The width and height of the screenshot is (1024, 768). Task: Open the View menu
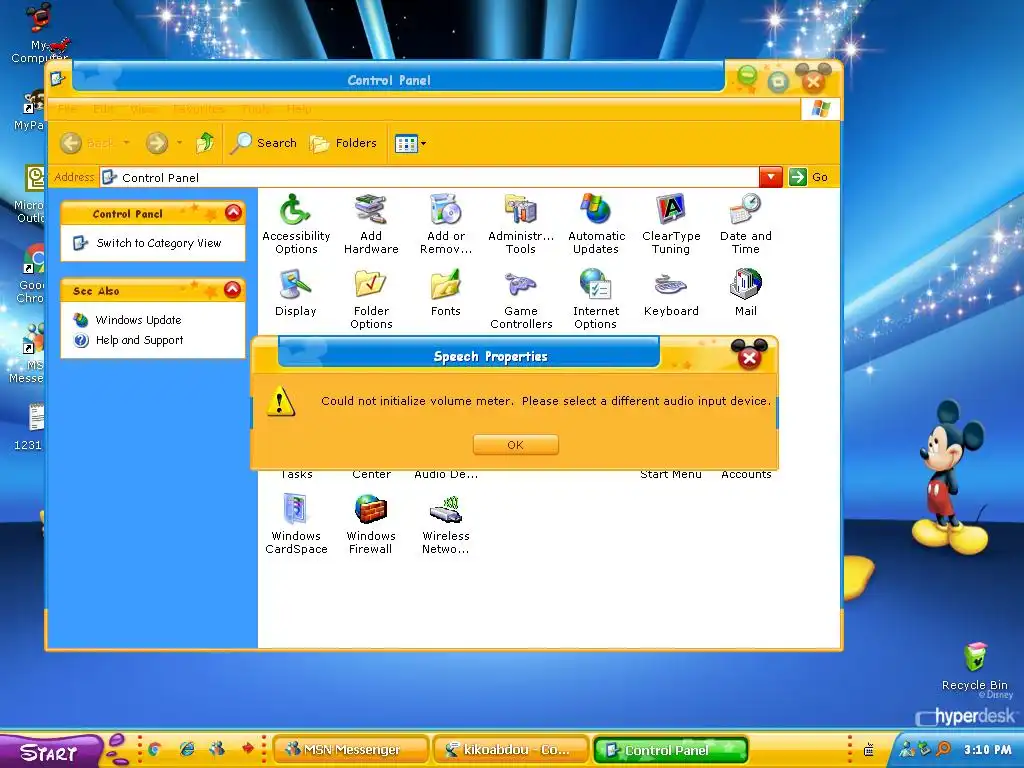(144, 109)
